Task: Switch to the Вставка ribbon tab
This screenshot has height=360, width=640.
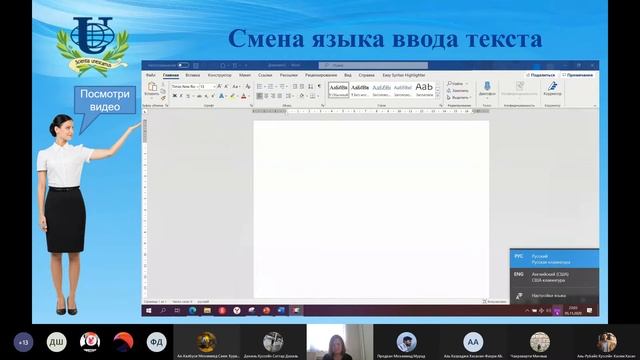Action: point(193,76)
